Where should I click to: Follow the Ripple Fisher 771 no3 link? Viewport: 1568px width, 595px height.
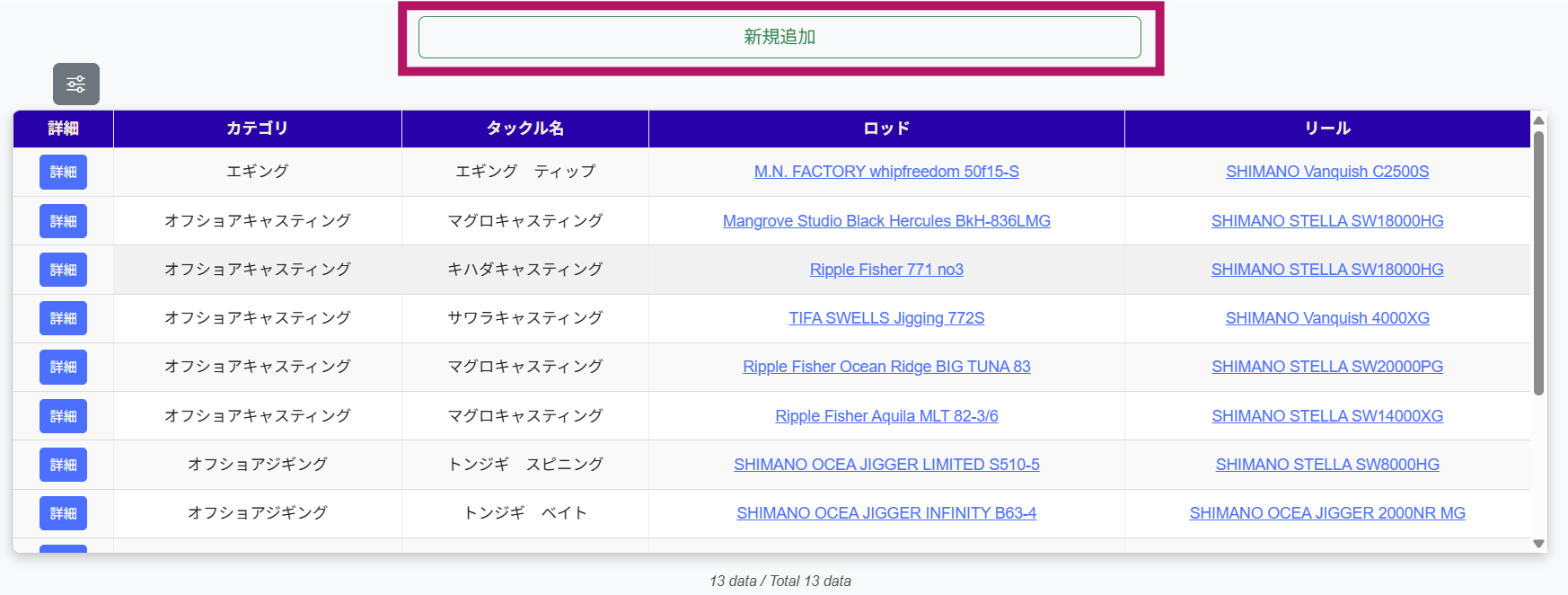[885, 270]
